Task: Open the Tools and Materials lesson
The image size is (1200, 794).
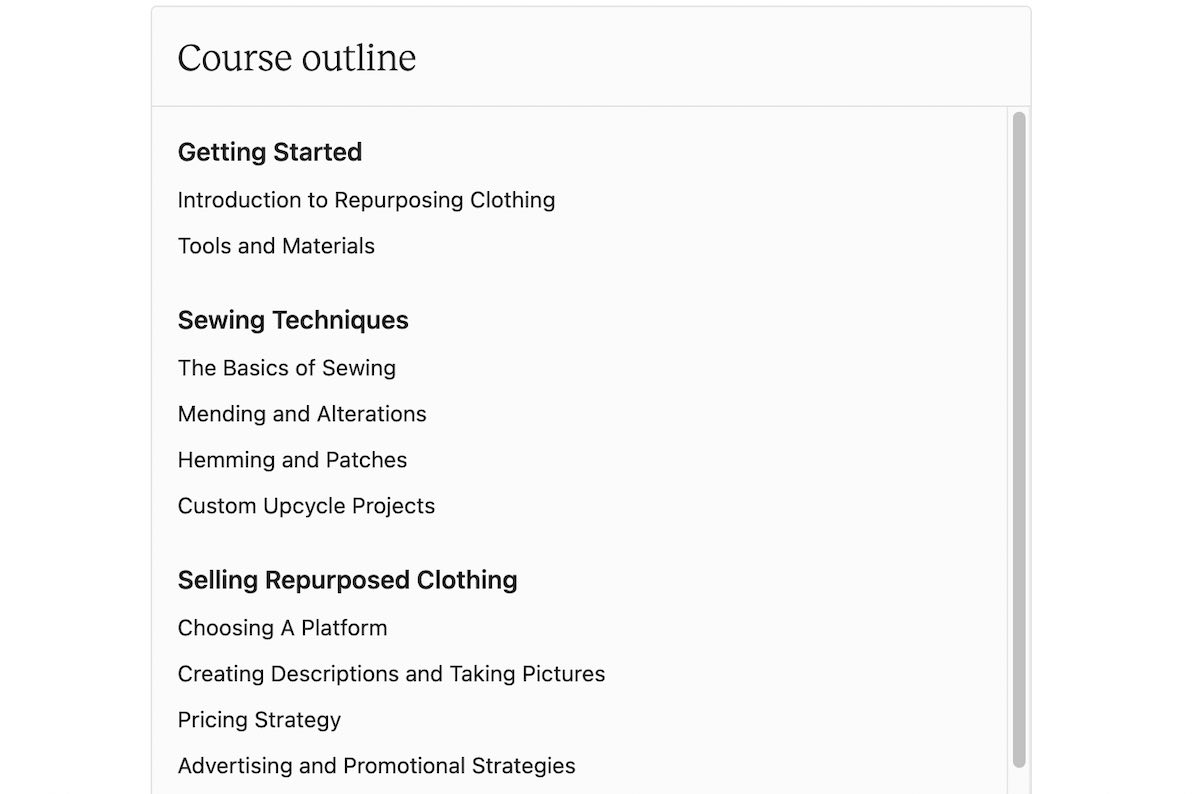Action: tap(276, 245)
